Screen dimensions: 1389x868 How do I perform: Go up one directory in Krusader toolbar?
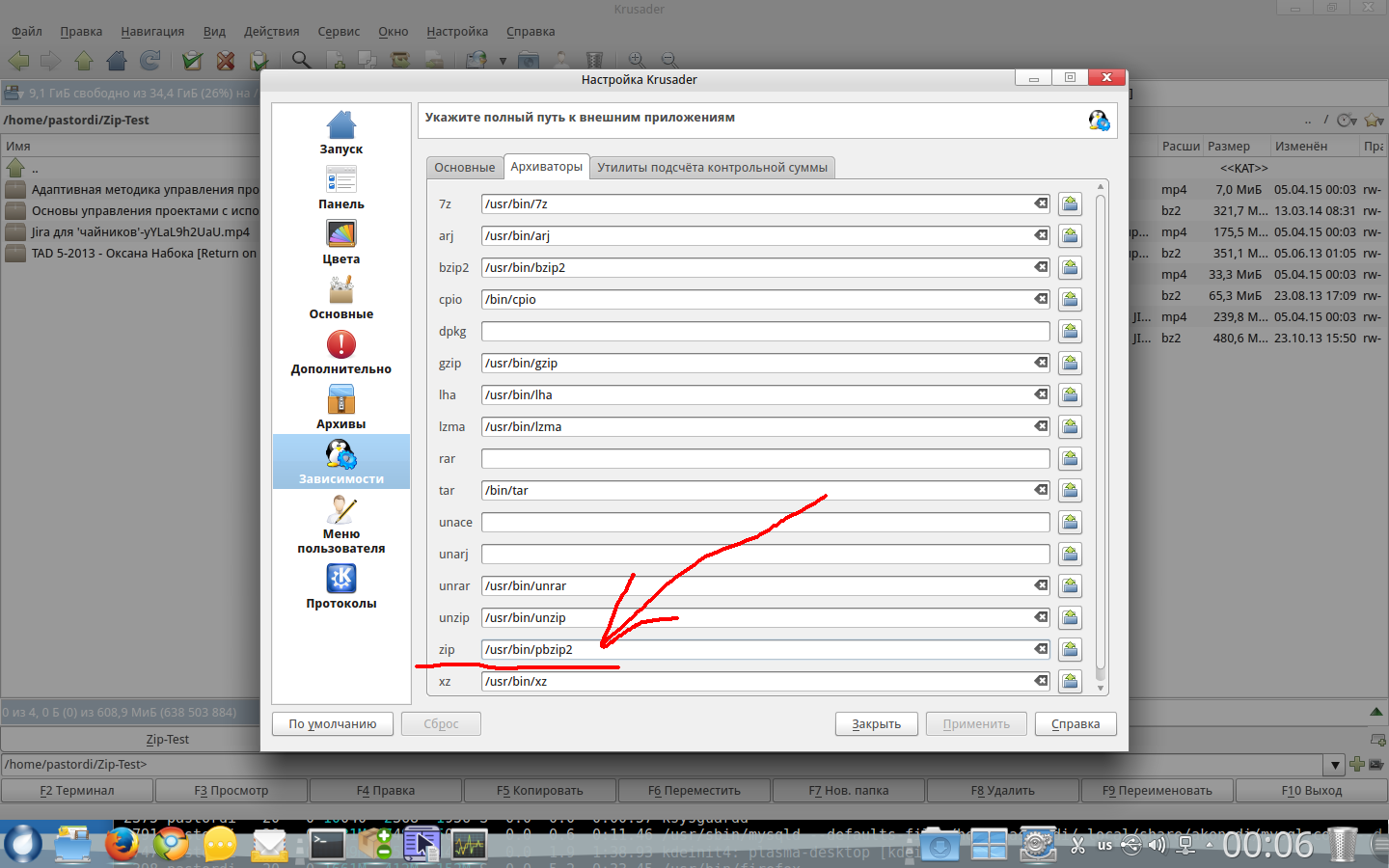click(84, 61)
